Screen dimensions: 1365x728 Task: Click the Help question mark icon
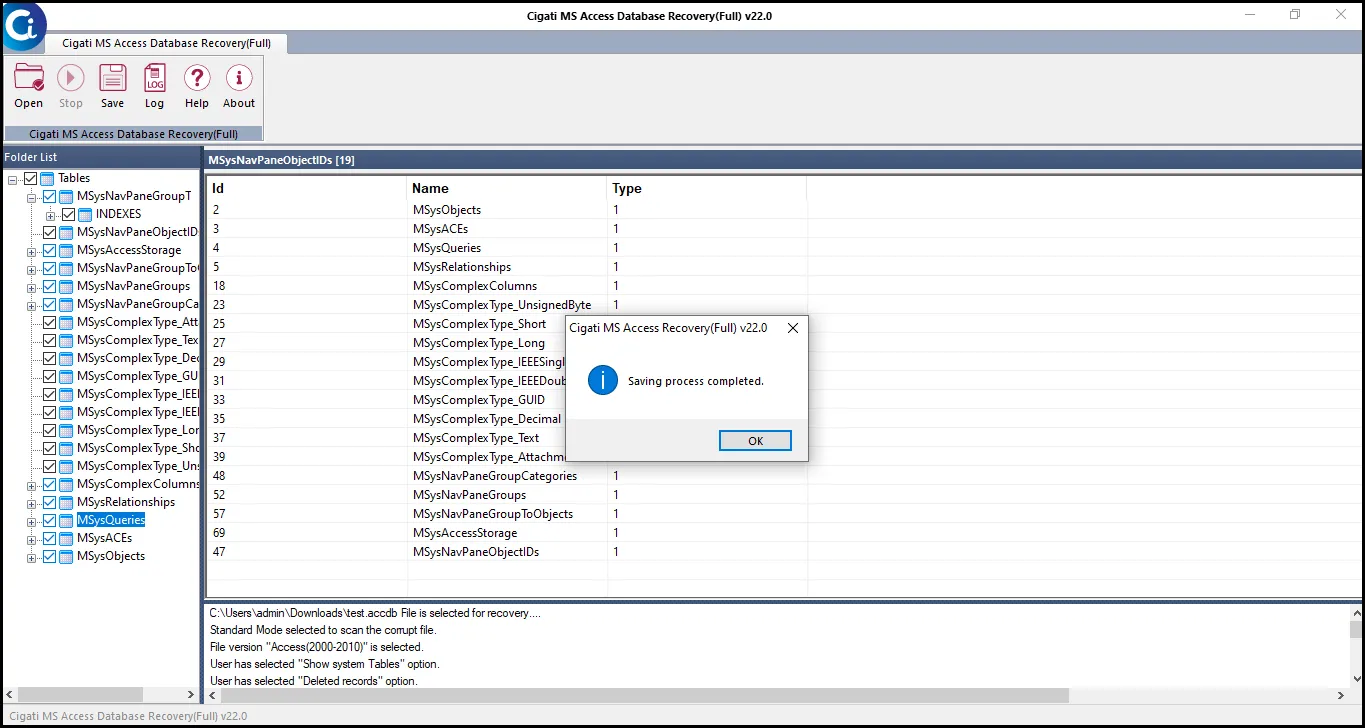coord(197,78)
